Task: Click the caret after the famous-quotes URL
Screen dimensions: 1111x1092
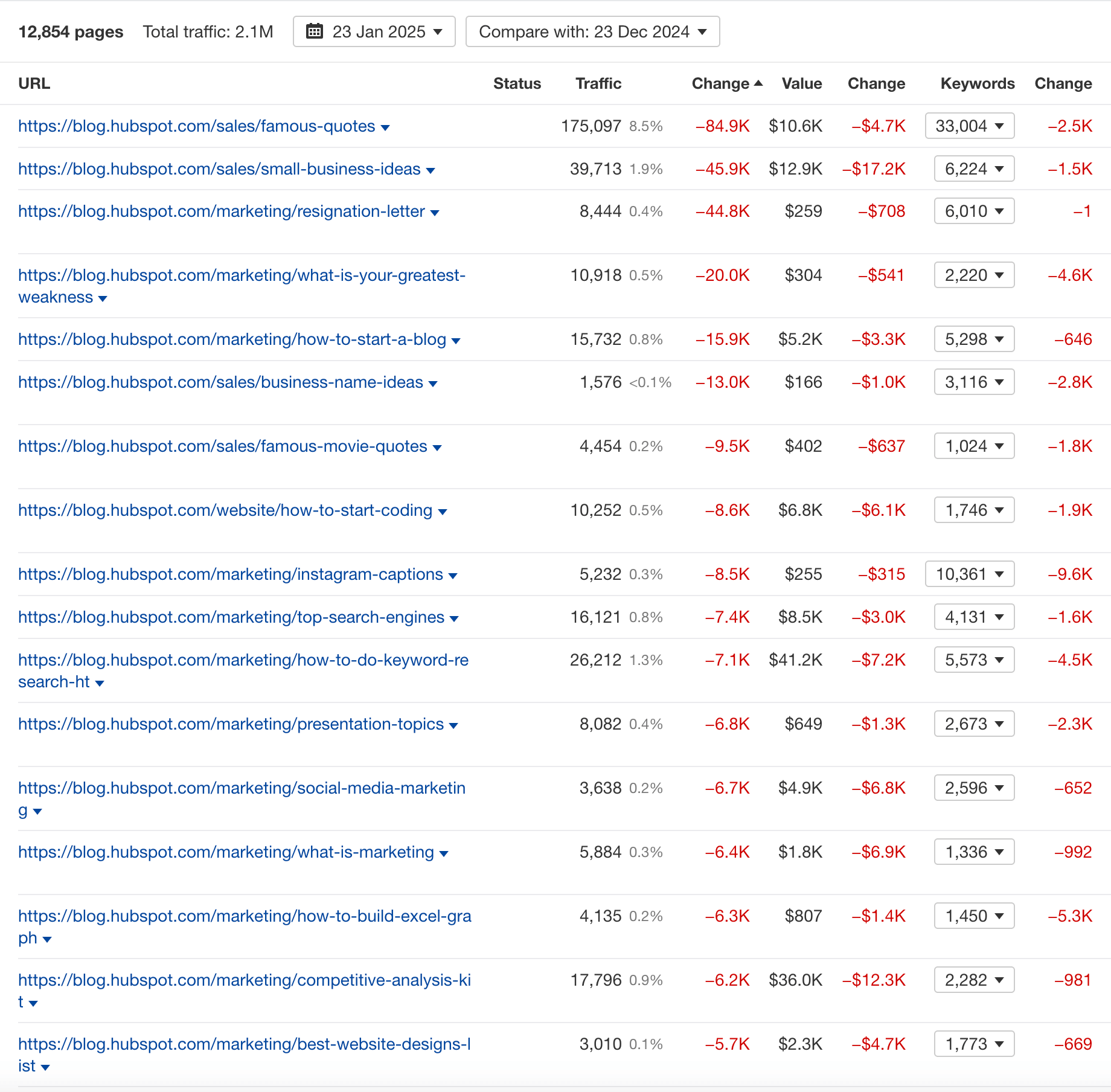Action: coord(385,127)
